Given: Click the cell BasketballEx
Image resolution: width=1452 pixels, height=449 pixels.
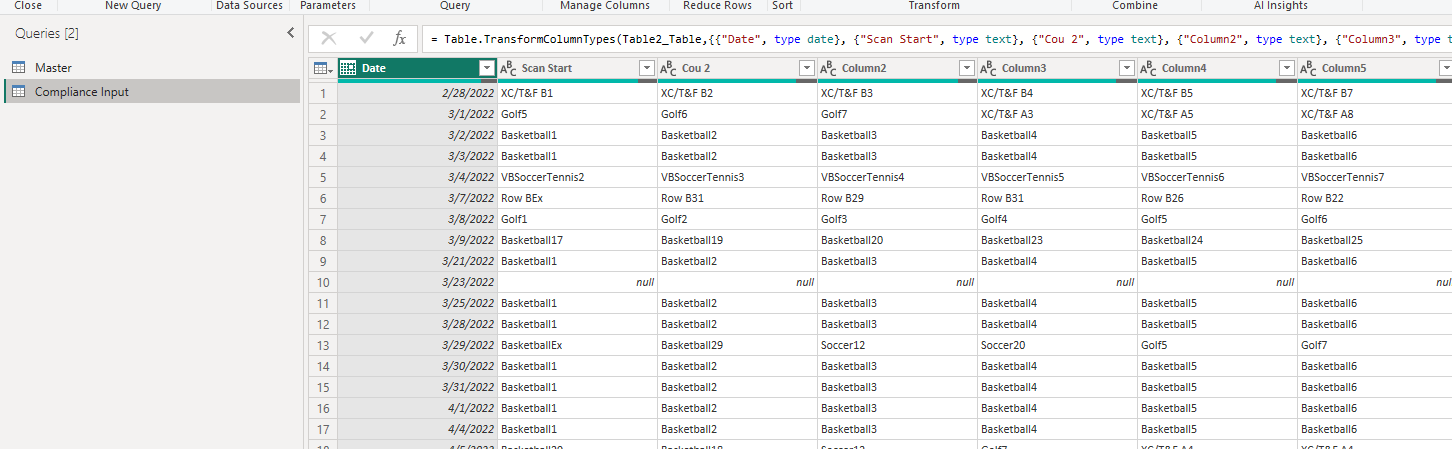Looking at the screenshot, I should [x=577, y=345].
